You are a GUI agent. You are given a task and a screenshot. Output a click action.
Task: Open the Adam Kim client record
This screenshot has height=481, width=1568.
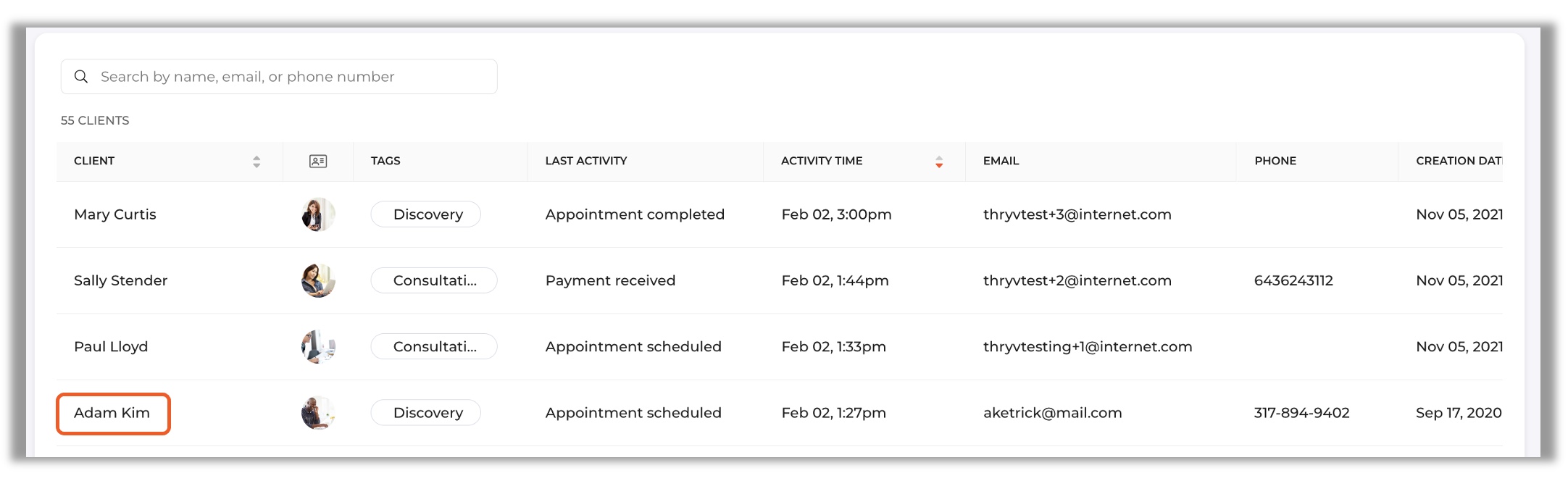pos(112,413)
